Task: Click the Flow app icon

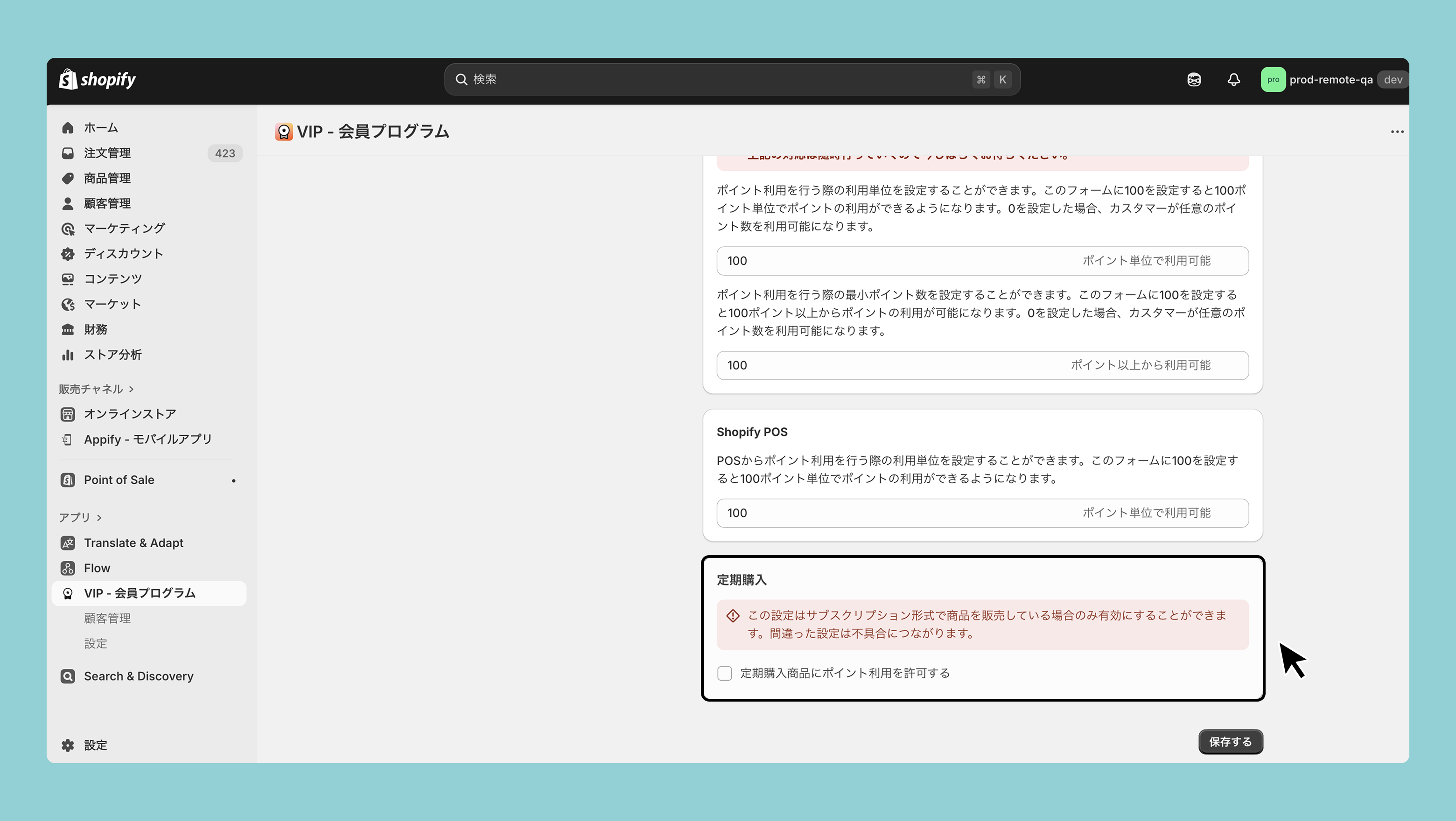Action: pyautogui.click(x=68, y=568)
